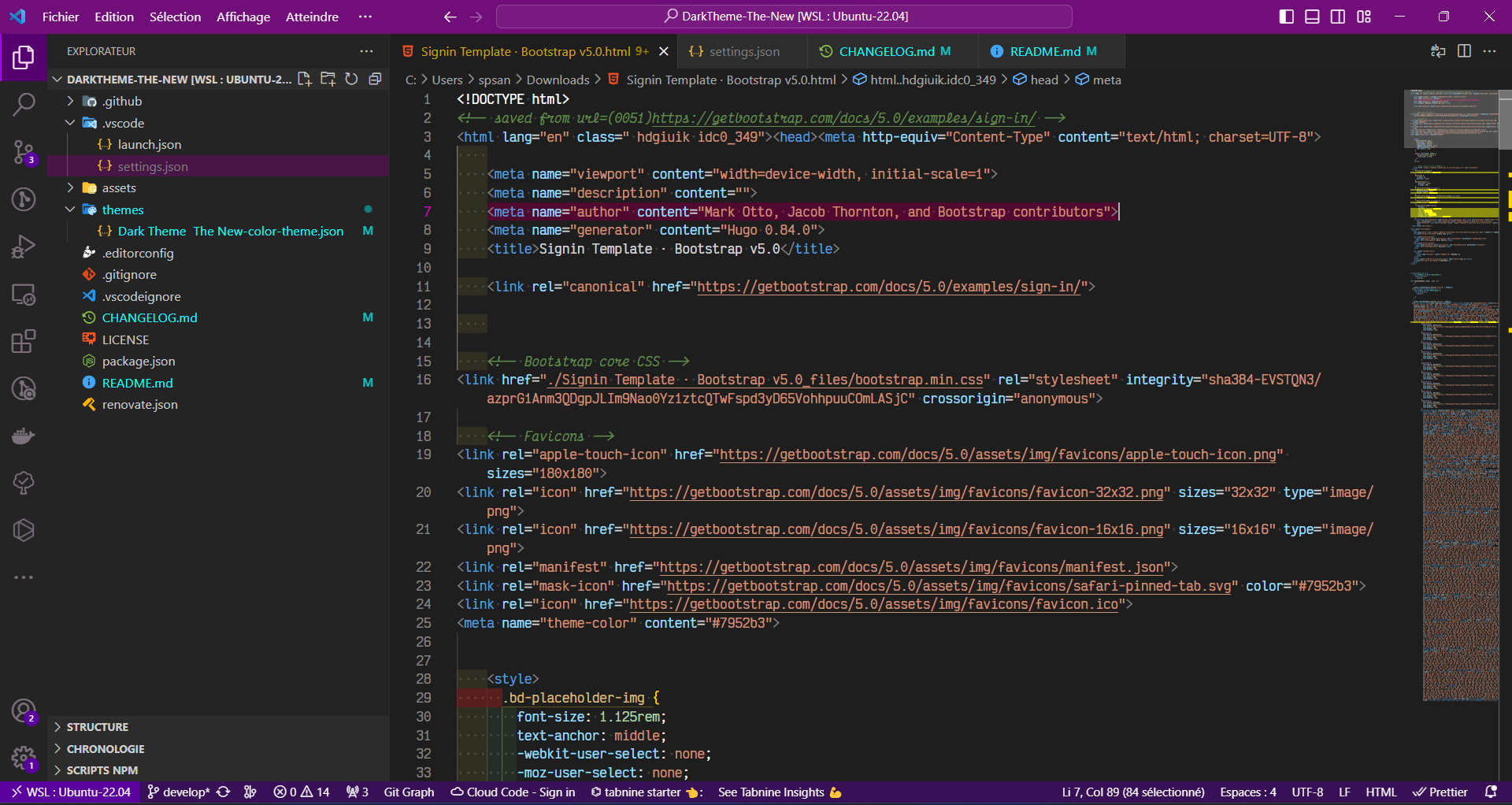Collapse all folders in explorer
This screenshot has width=1512, height=805.
(375, 79)
